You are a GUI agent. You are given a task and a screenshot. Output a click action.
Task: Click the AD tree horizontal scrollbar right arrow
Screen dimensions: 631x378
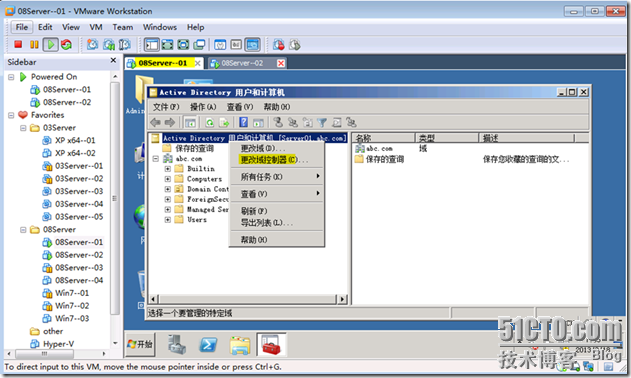click(x=342, y=299)
